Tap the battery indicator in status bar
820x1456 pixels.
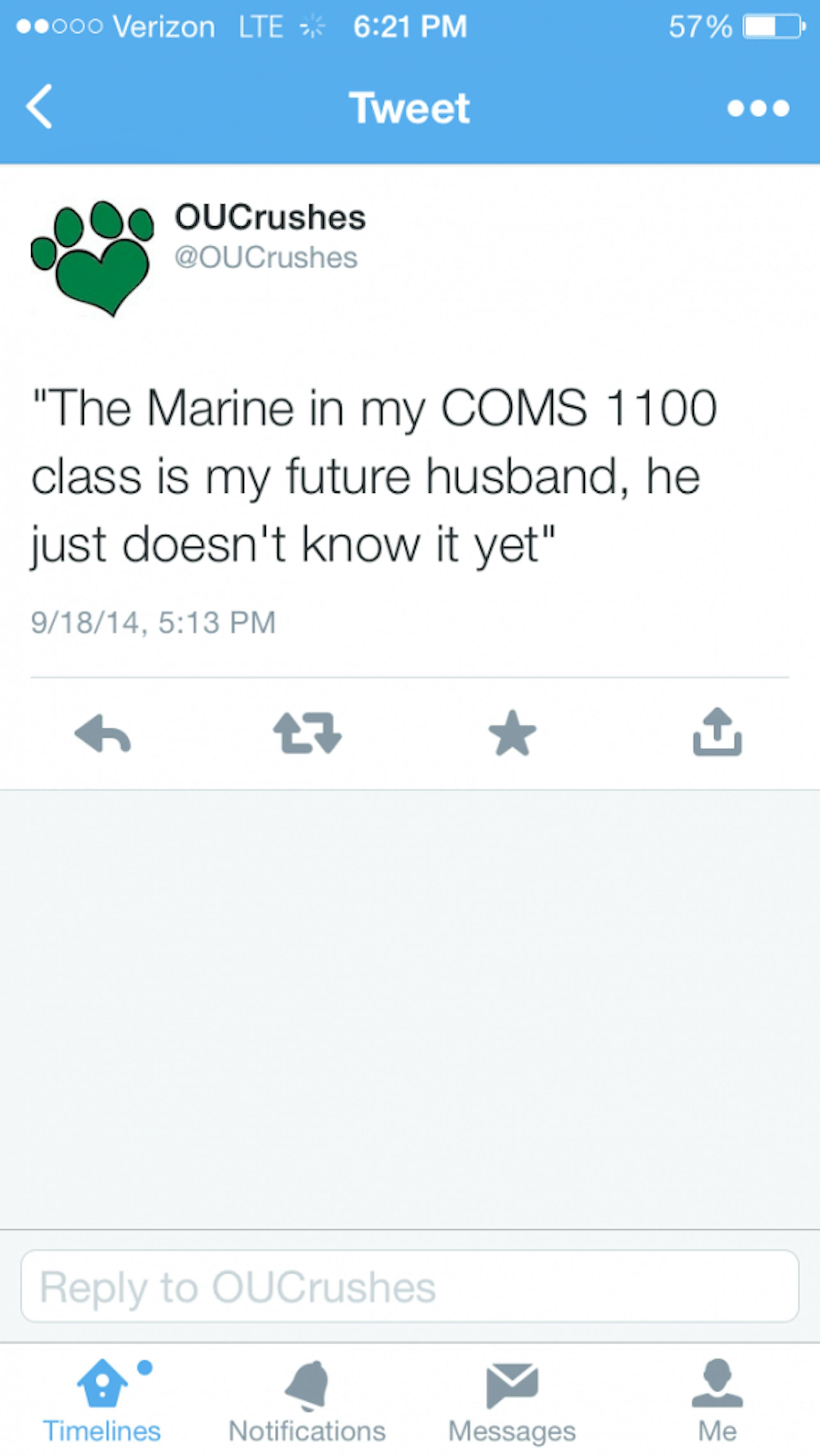(x=773, y=27)
